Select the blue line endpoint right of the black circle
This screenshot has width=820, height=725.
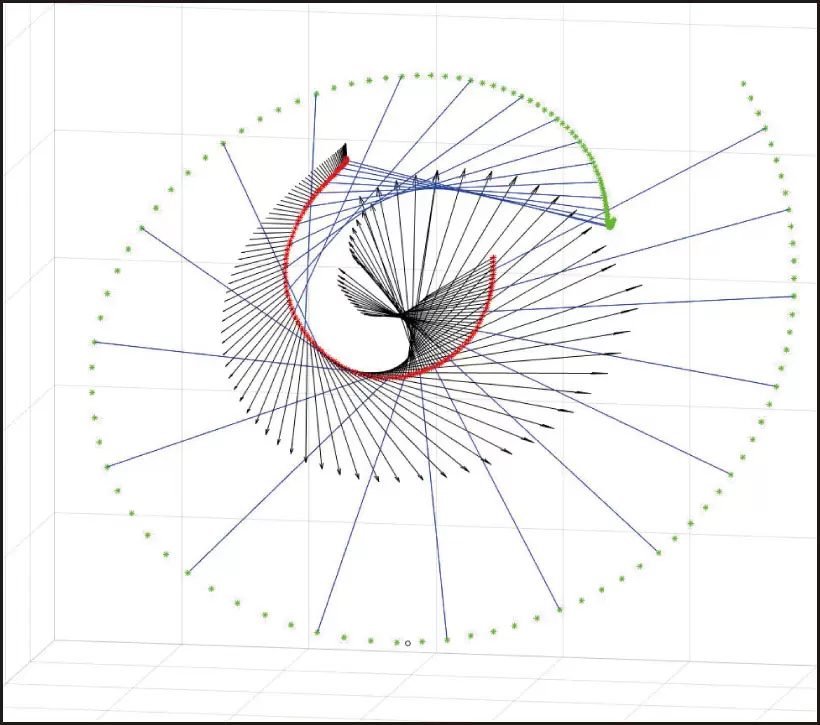pyautogui.click(x=446, y=639)
